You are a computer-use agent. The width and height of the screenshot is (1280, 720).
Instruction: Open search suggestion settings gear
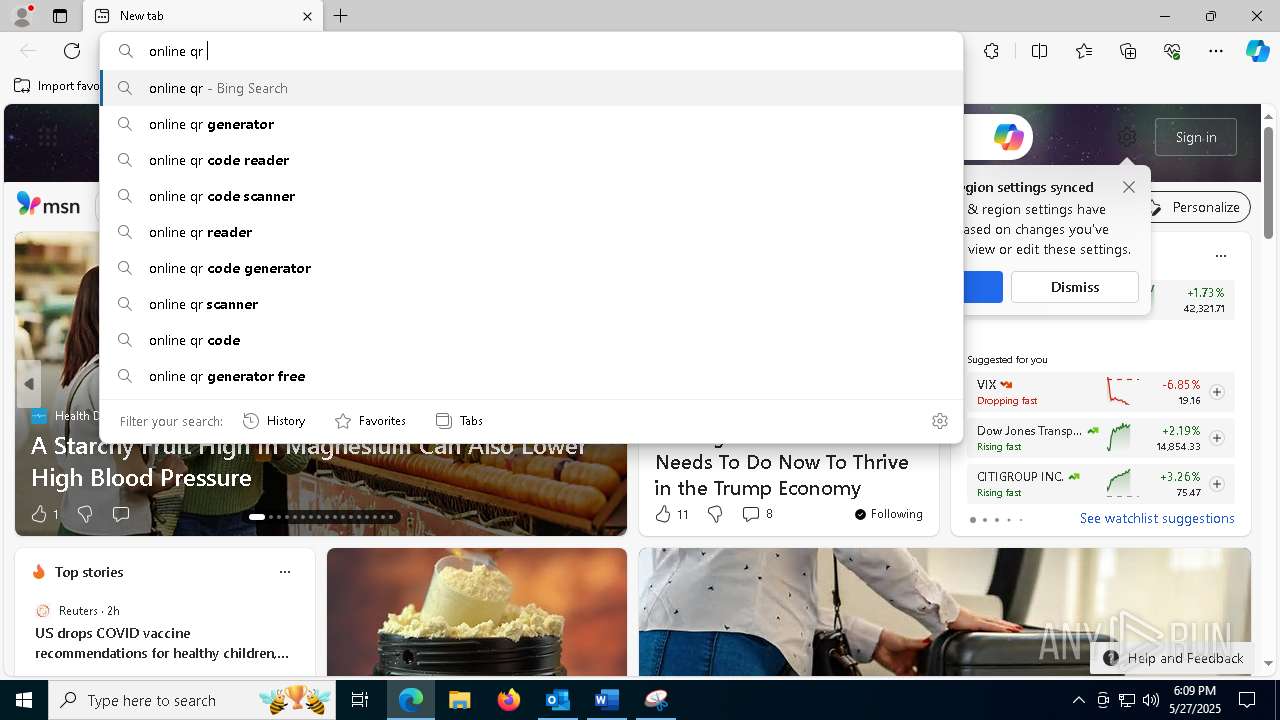[x=940, y=421]
